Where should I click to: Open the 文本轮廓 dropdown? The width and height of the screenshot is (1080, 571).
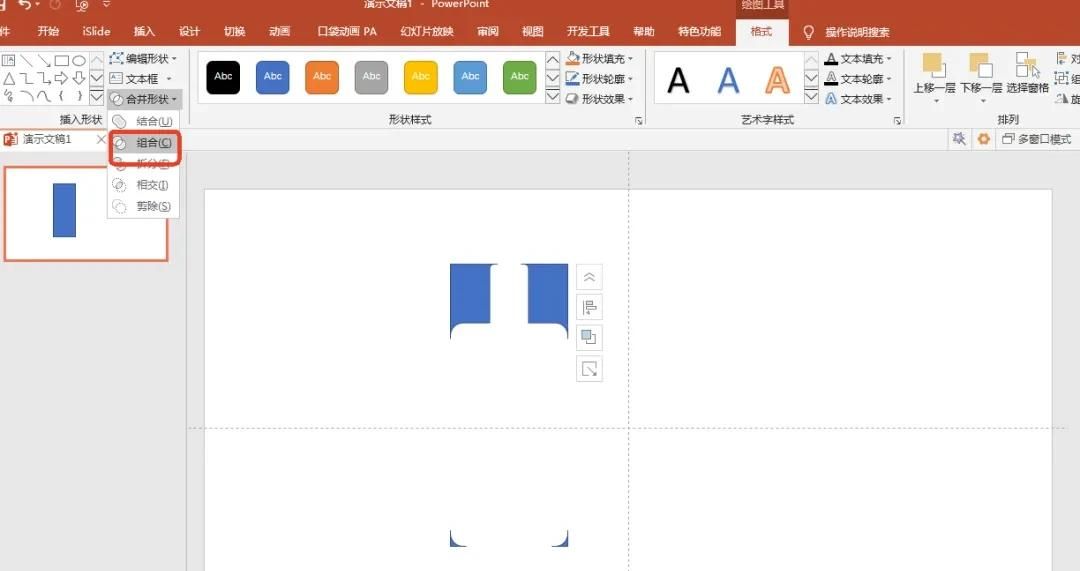pyautogui.click(x=858, y=79)
